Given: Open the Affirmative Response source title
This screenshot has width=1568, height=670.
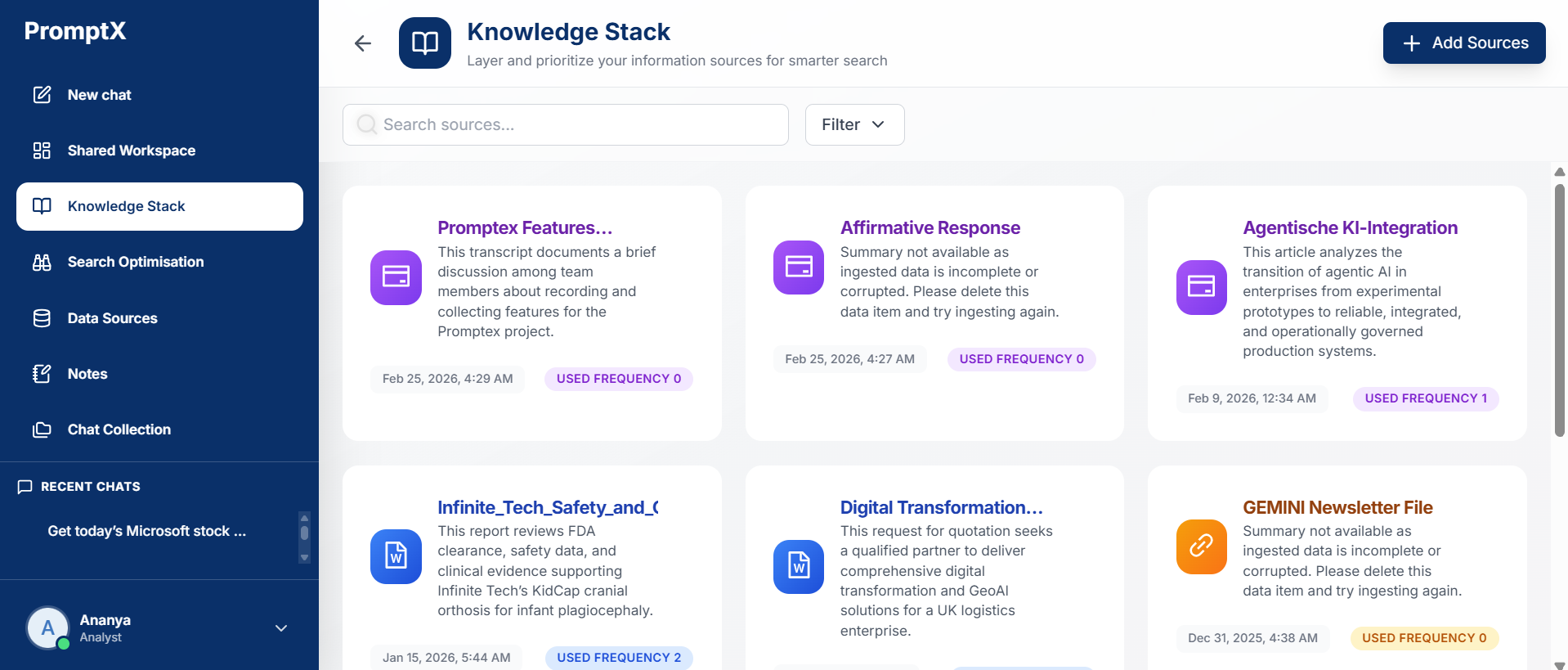Looking at the screenshot, I should (930, 227).
